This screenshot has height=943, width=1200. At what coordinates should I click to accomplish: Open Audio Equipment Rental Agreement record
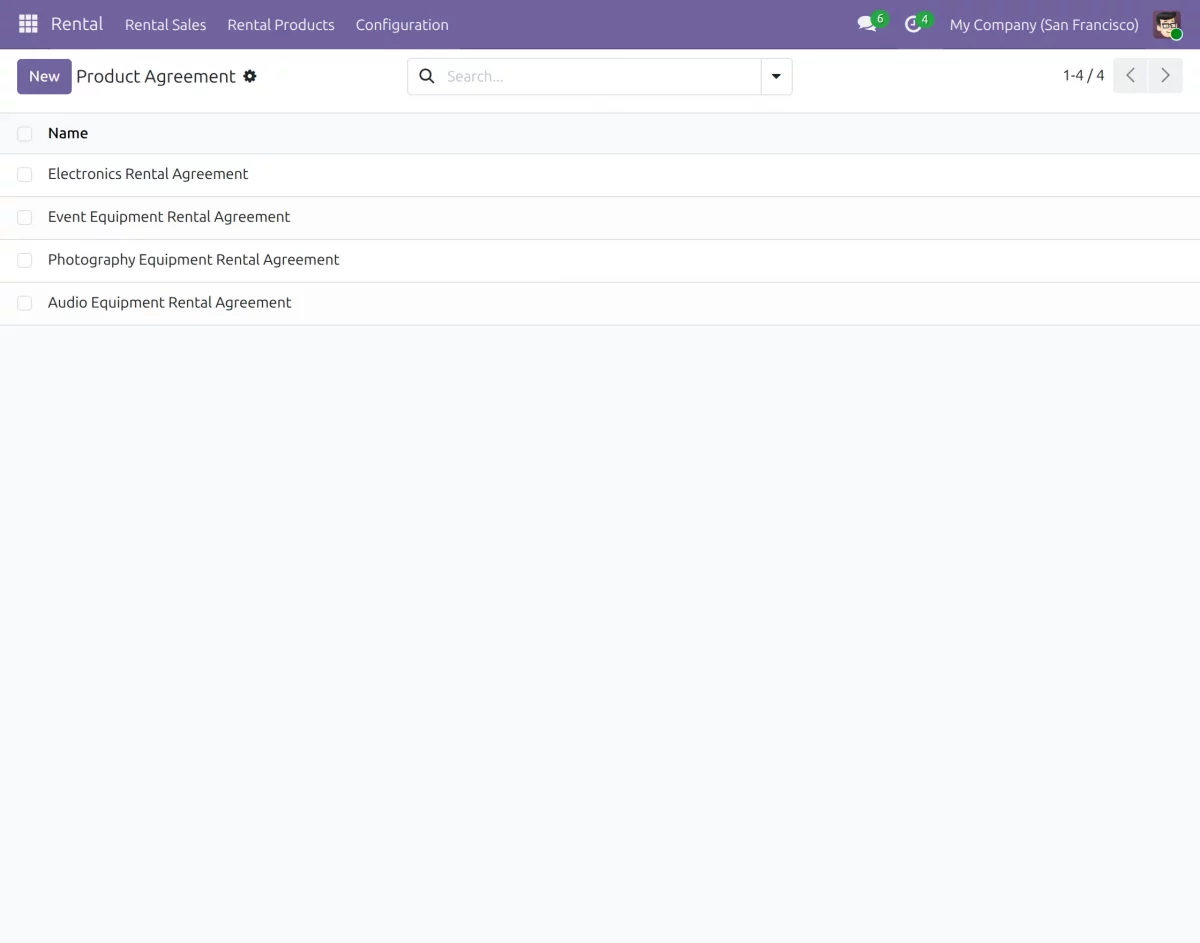[170, 303]
